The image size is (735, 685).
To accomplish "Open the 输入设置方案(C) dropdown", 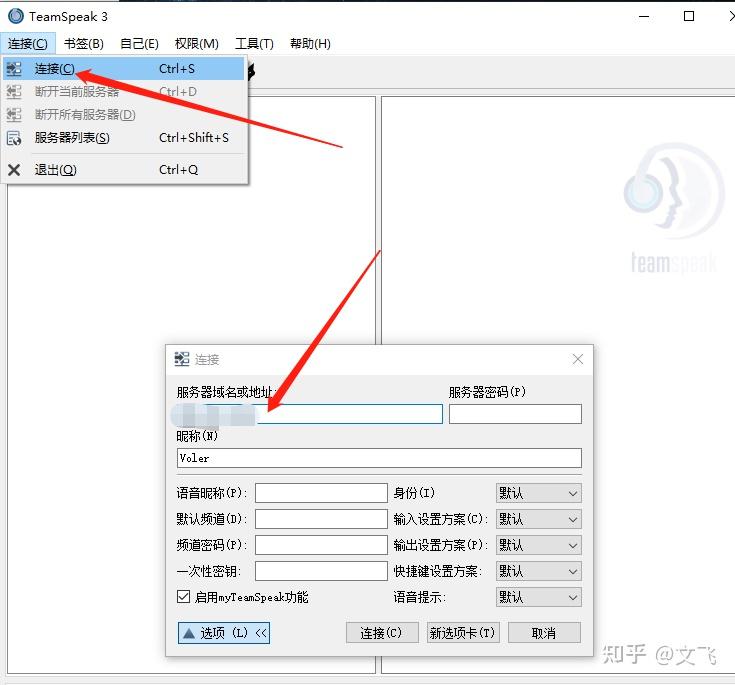I will pyautogui.click(x=539, y=519).
